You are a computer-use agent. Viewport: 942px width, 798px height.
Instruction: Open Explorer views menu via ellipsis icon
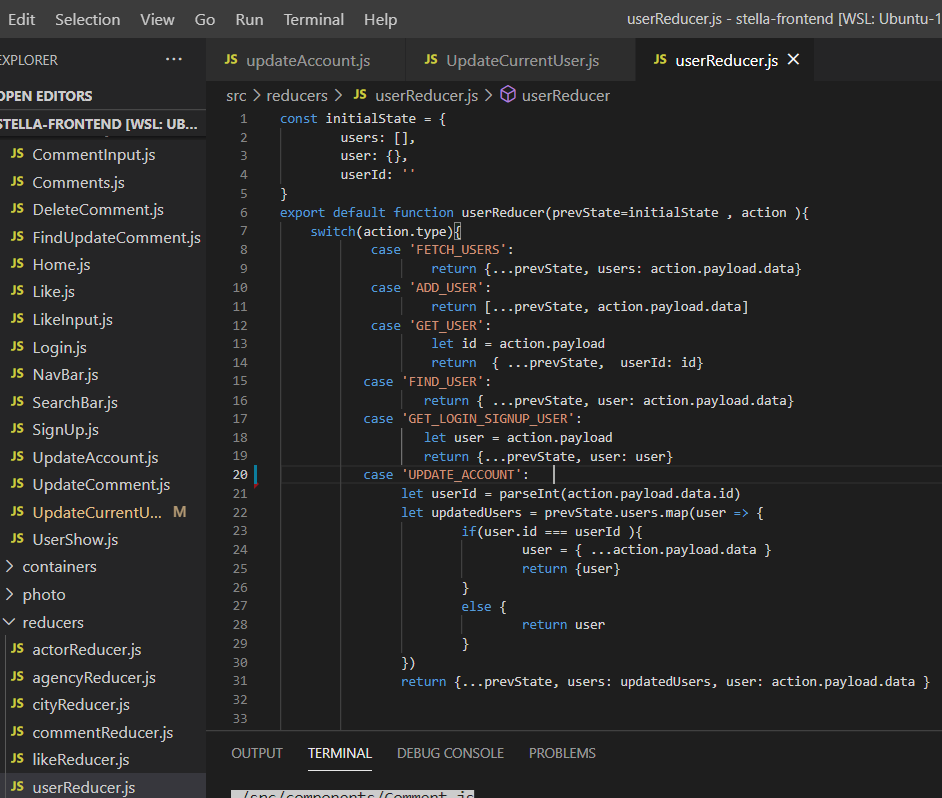click(x=174, y=59)
